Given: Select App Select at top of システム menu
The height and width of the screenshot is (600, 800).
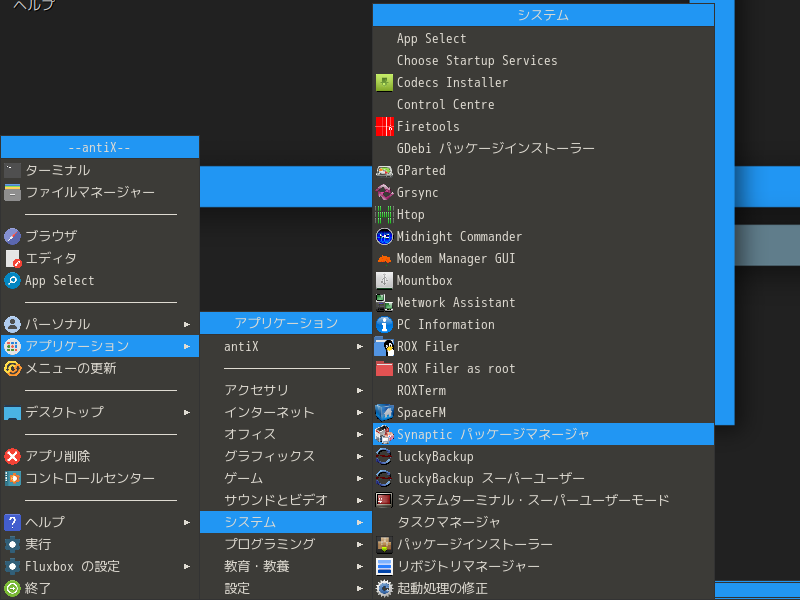Looking at the screenshot, I should click(543, 38).
